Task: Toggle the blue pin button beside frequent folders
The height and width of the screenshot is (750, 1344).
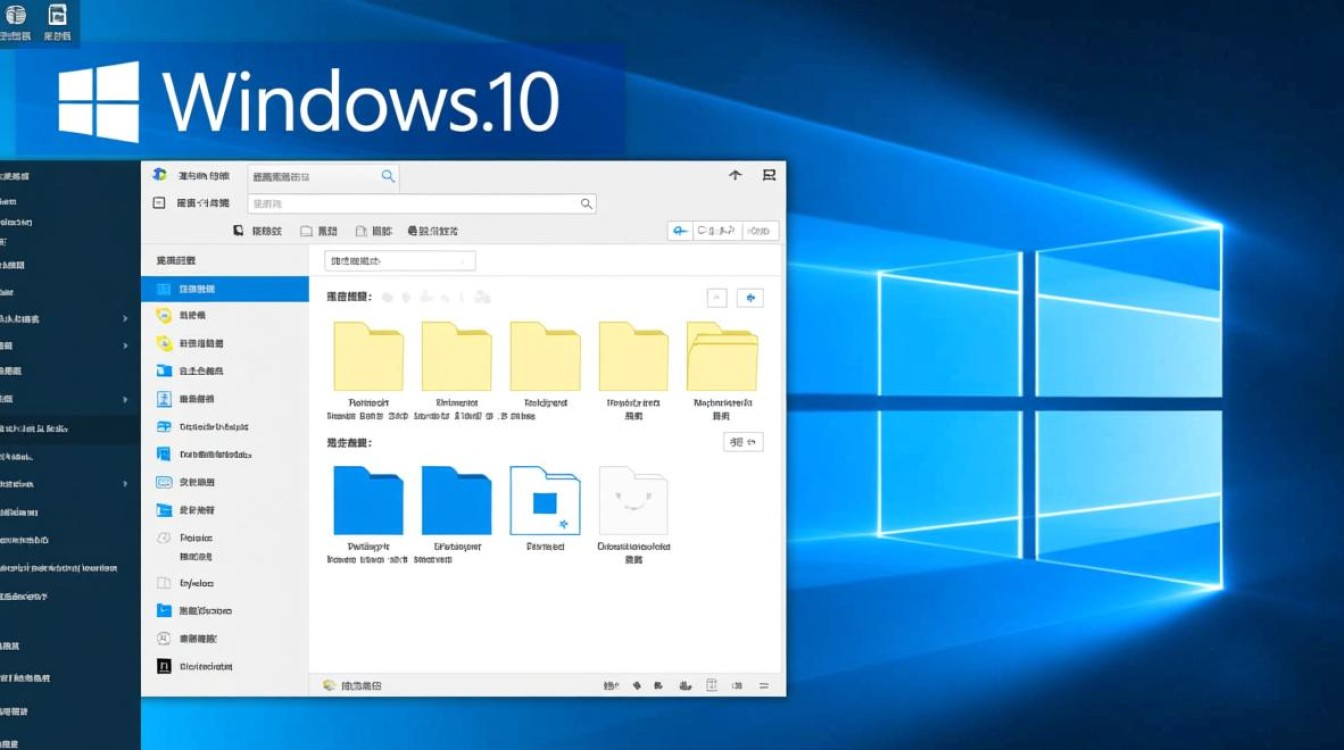Action: coord(751,297)
